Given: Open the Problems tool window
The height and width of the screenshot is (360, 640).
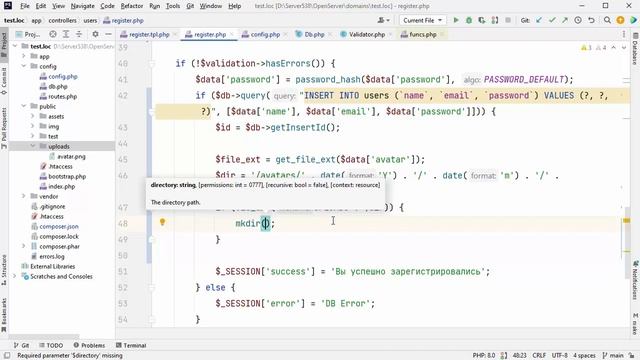Looking at the screenshot, I should pos(89,345).
